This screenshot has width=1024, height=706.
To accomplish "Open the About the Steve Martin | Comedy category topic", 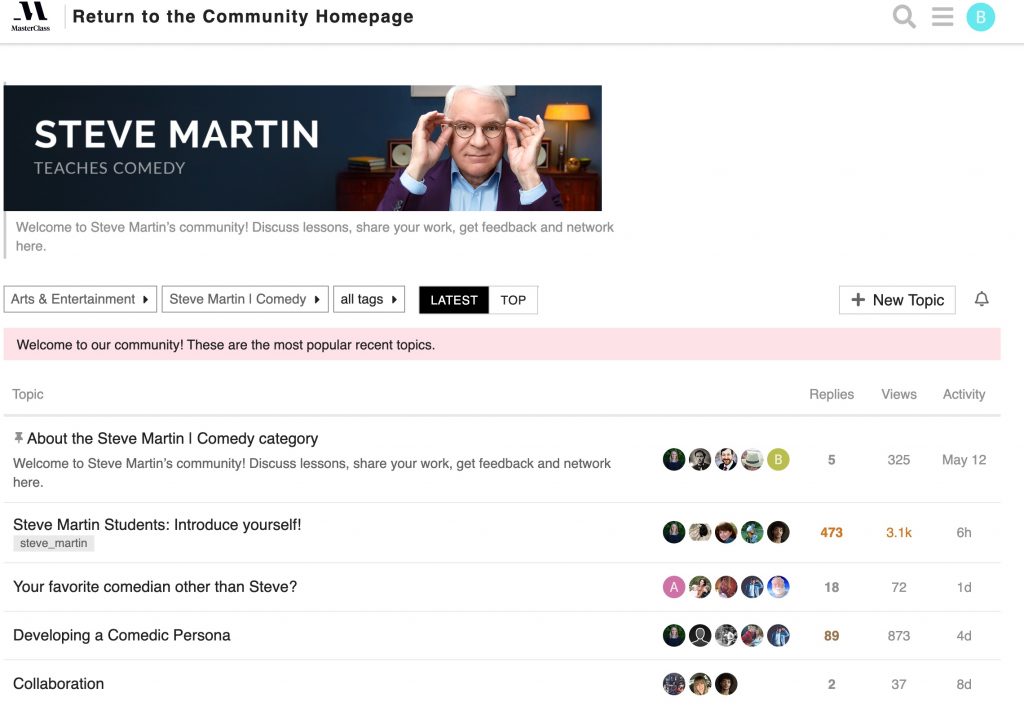I will 172,438.
